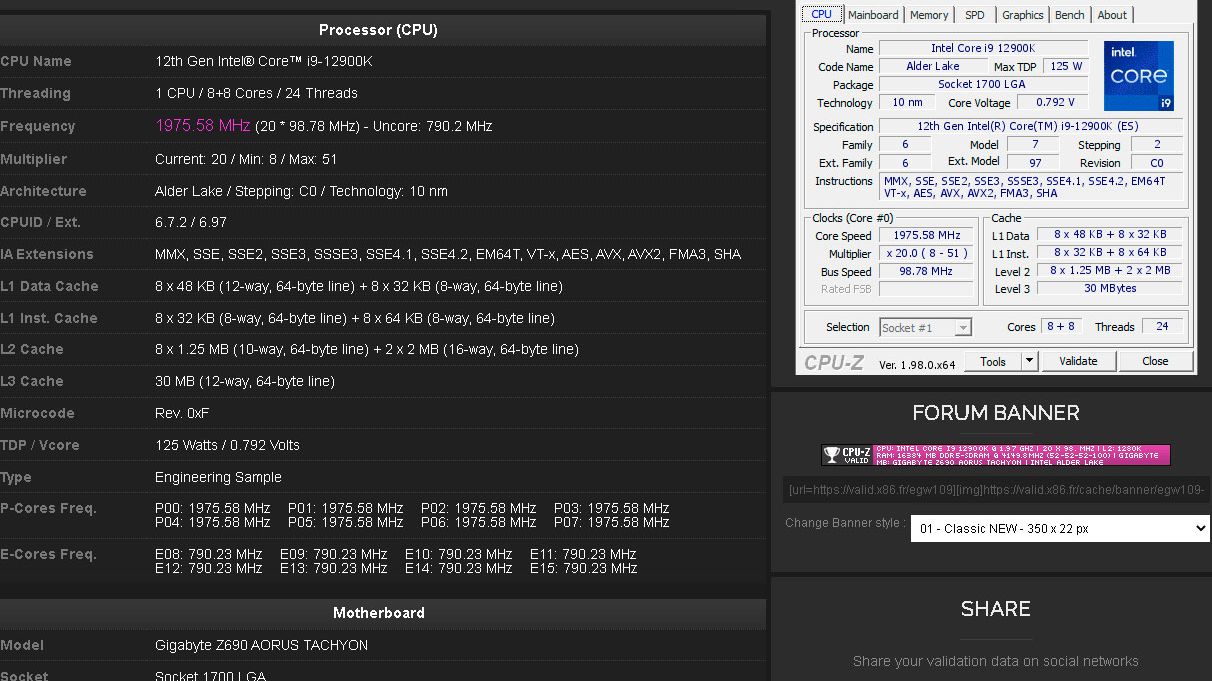
Task: Click the Architecture Alder Lake value
Action: tap(301, 191)
